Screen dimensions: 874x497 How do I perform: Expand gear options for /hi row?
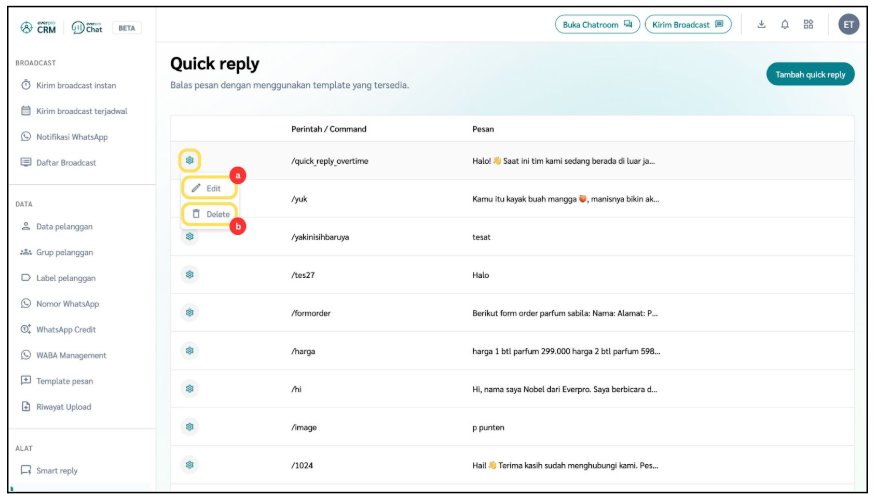coord(190,389)
